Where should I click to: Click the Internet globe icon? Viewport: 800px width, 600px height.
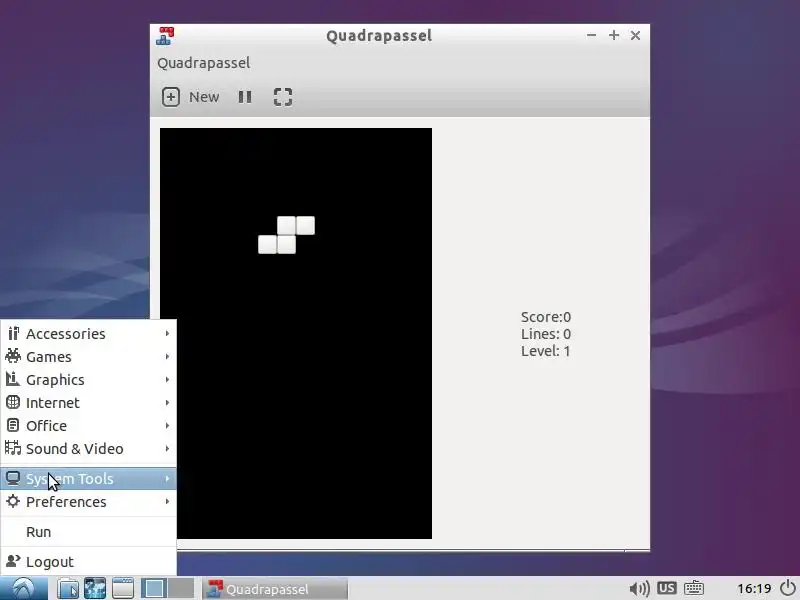click(x=13, y=402)
